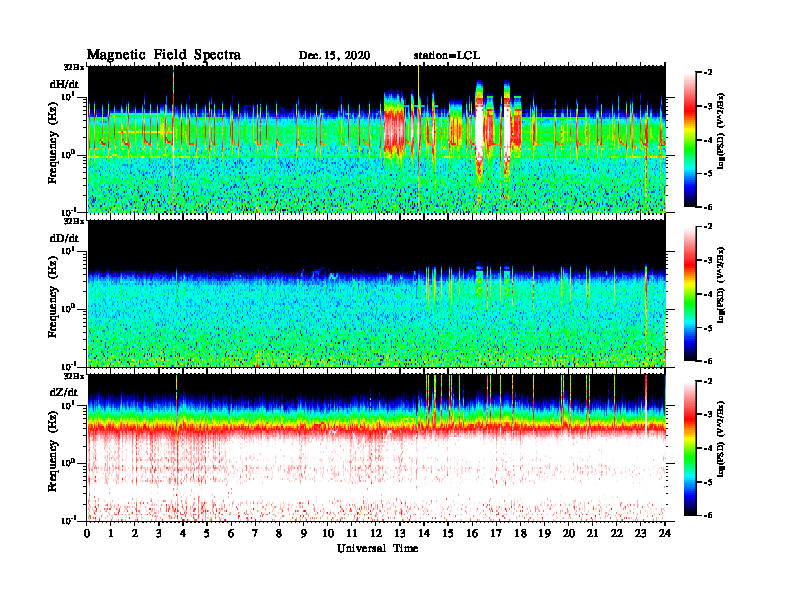Click the hour 13 tick label on the time axis
Viewport: 792px width, 612px height.
pos(400,534)
